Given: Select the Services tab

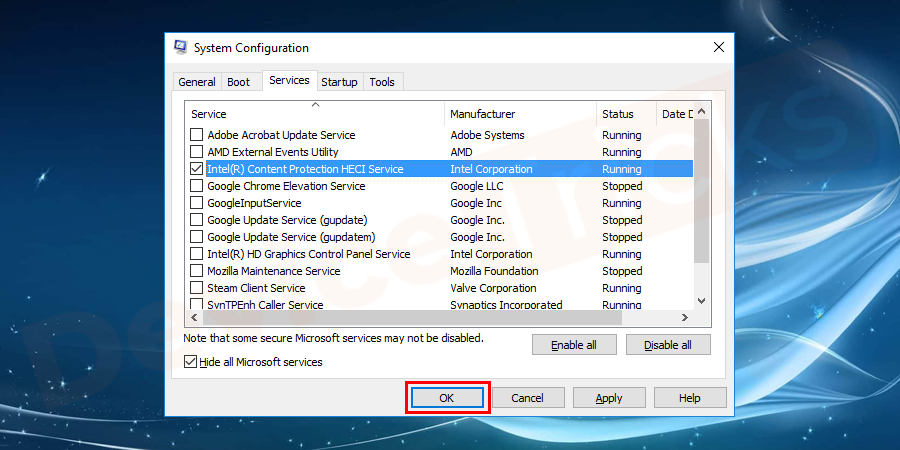Looking at the screenshot, I should click(x=289, y=80).
